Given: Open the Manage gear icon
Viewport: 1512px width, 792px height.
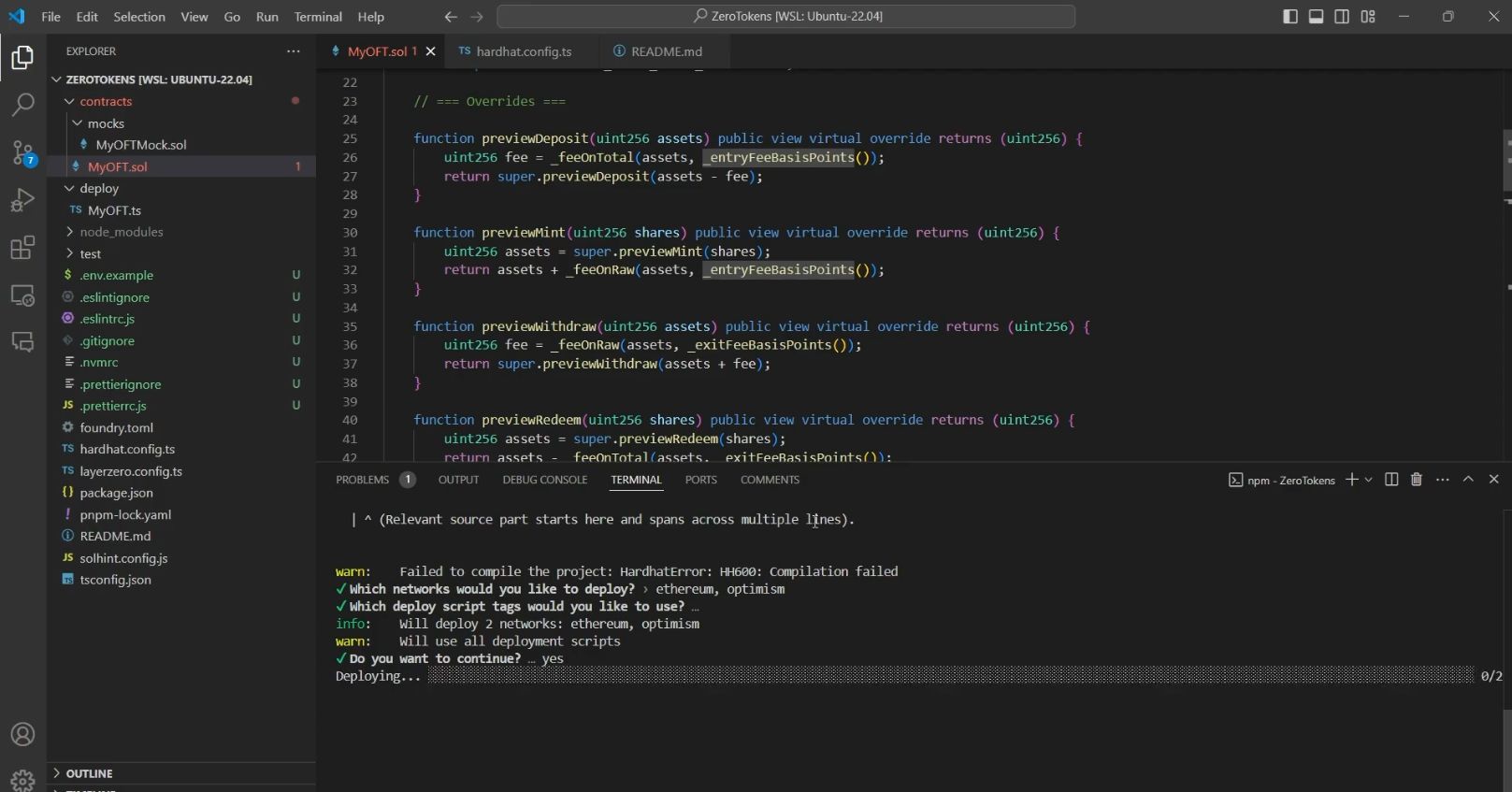Looking at the screenshot, I should (x=22, y=779).
